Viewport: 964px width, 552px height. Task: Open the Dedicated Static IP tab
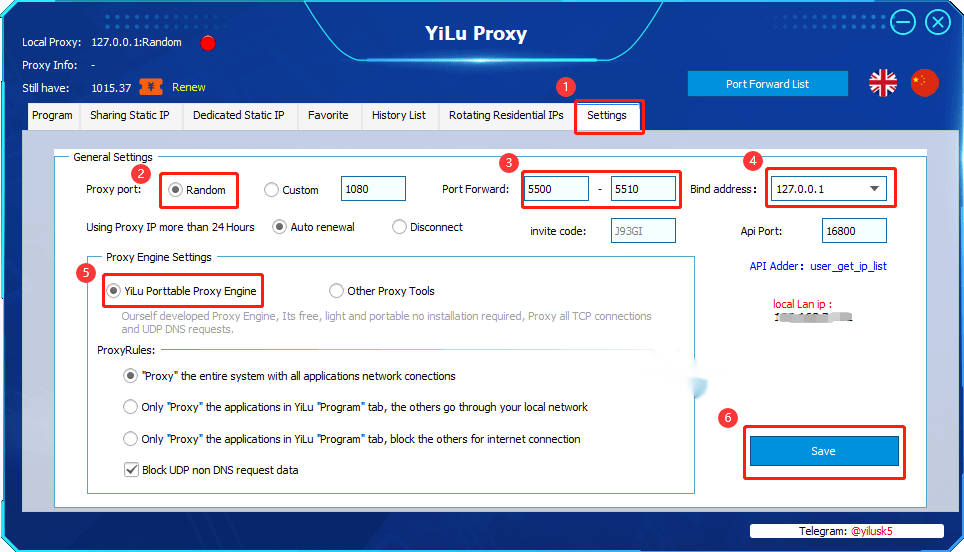click(239, 116)
